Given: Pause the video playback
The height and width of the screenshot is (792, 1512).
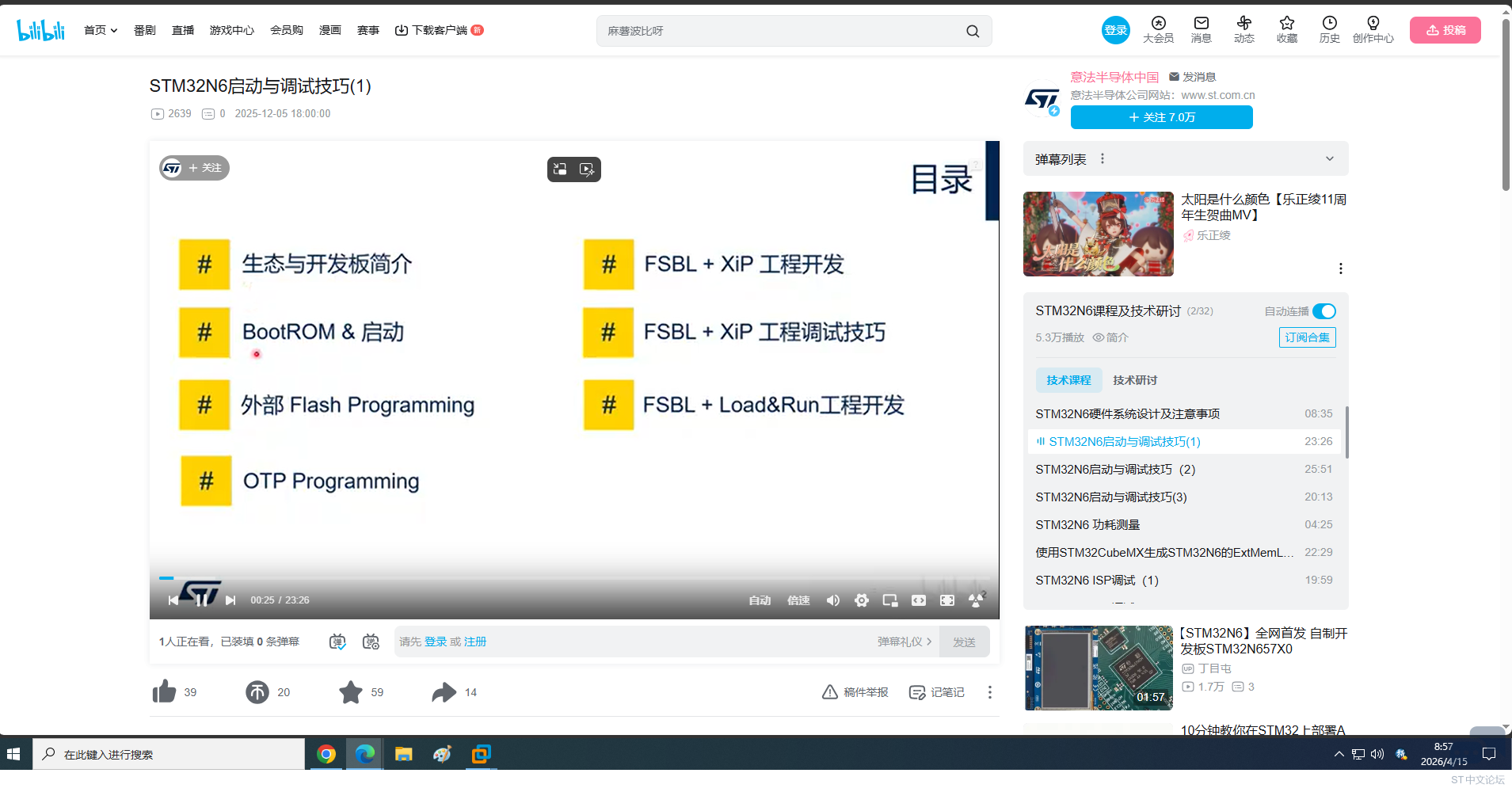Looking at the screenshot, I should point(203,600).
